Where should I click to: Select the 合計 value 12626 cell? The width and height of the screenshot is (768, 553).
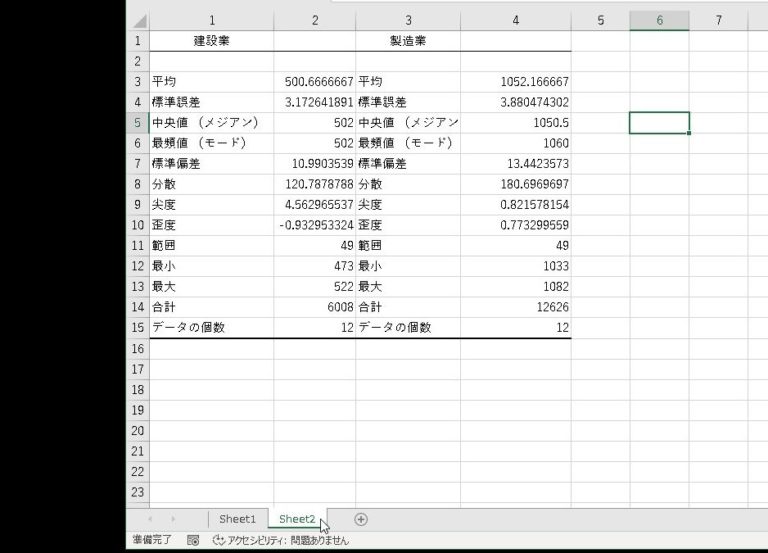(515, 307)
